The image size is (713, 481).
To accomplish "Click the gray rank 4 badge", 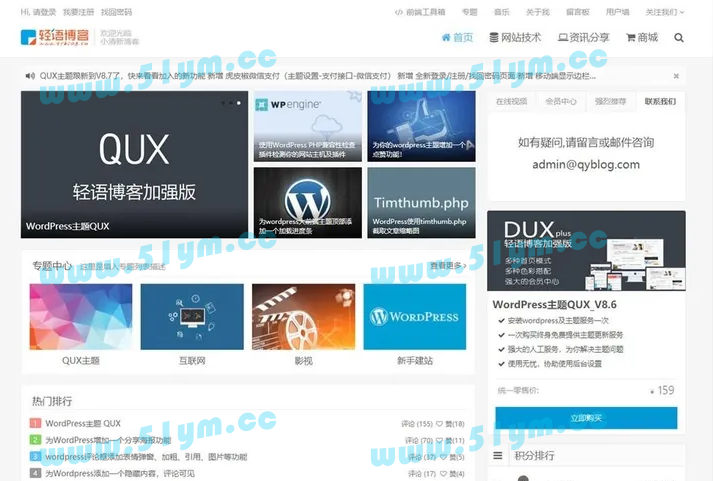I will pos(35,473).
